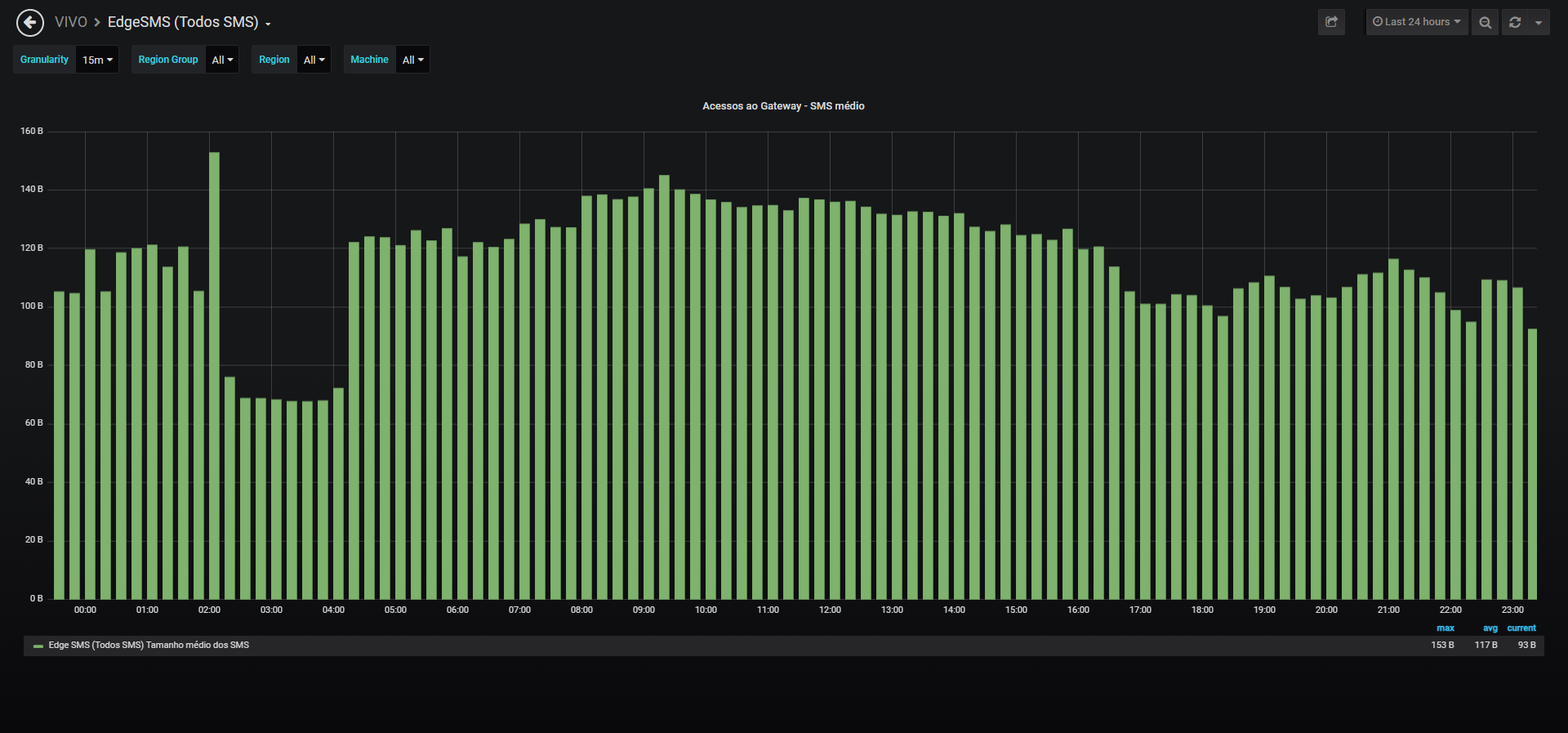Click the 0 B y-axis label

tap(36, 598)
